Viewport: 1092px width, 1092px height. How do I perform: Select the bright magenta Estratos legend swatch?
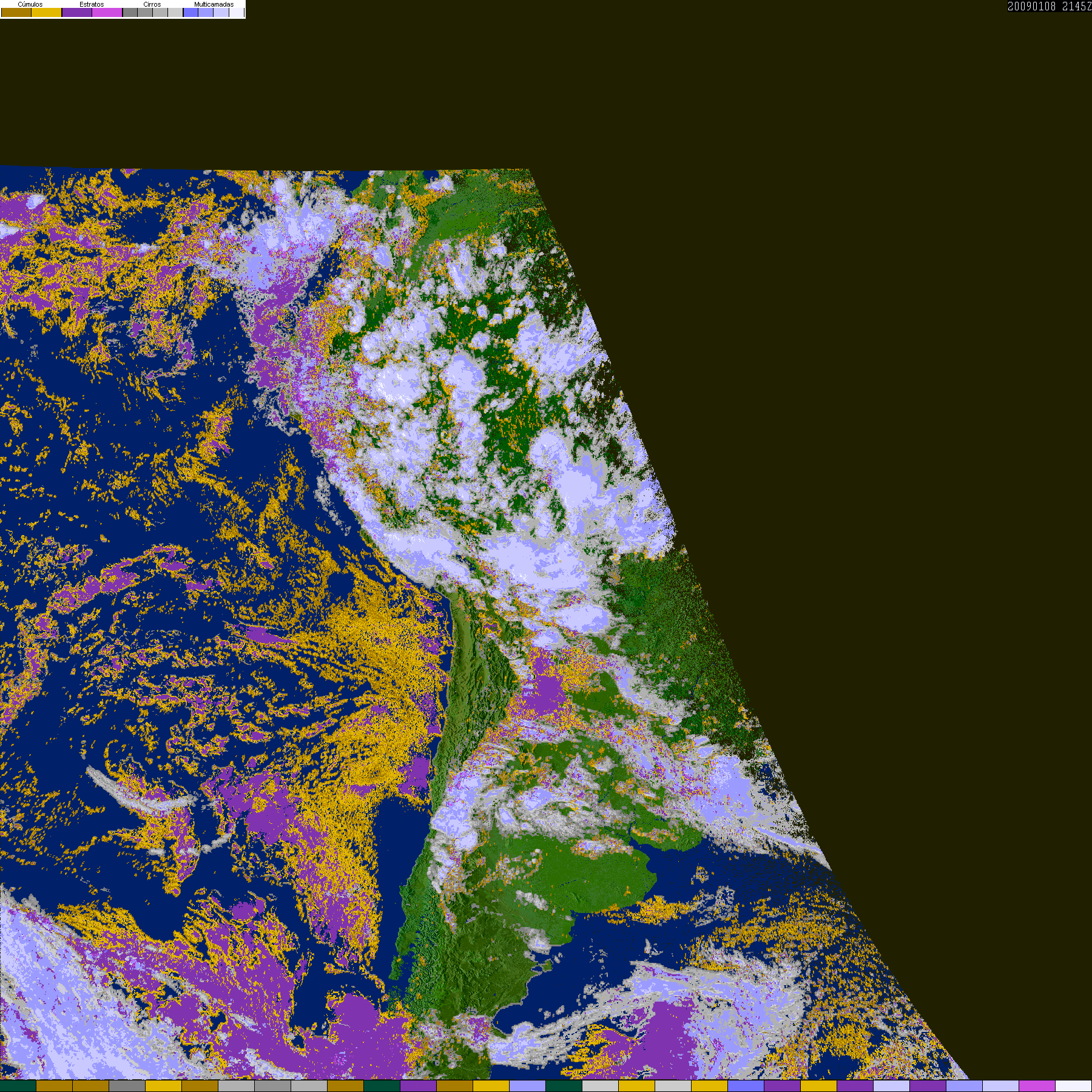(107, 12)
